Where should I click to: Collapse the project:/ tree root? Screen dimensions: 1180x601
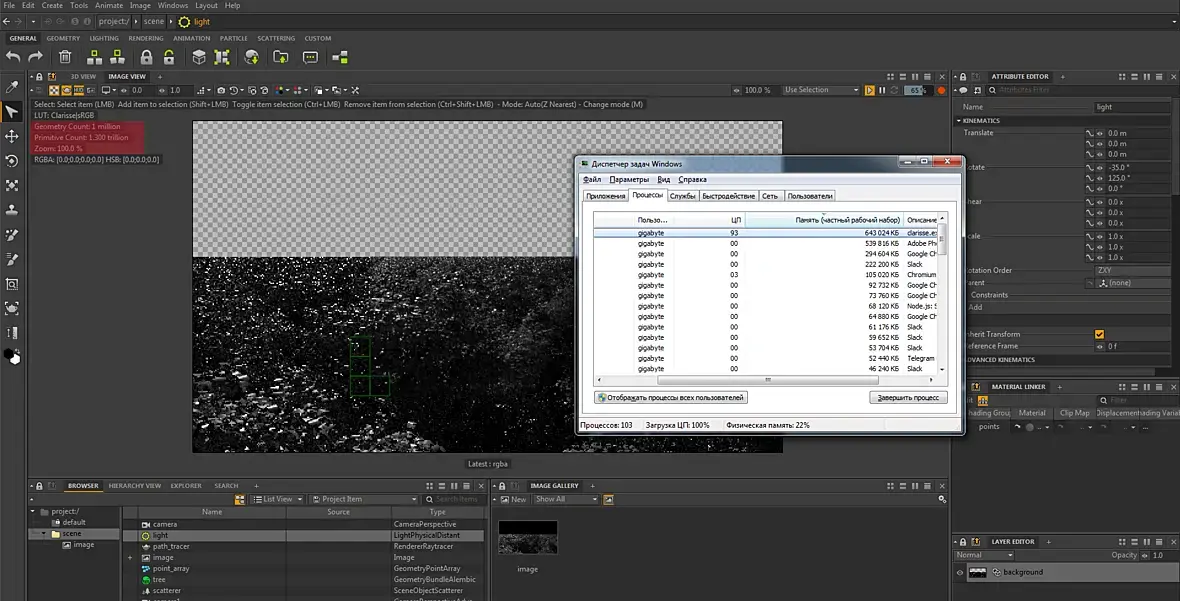click(x=33, y=511)
